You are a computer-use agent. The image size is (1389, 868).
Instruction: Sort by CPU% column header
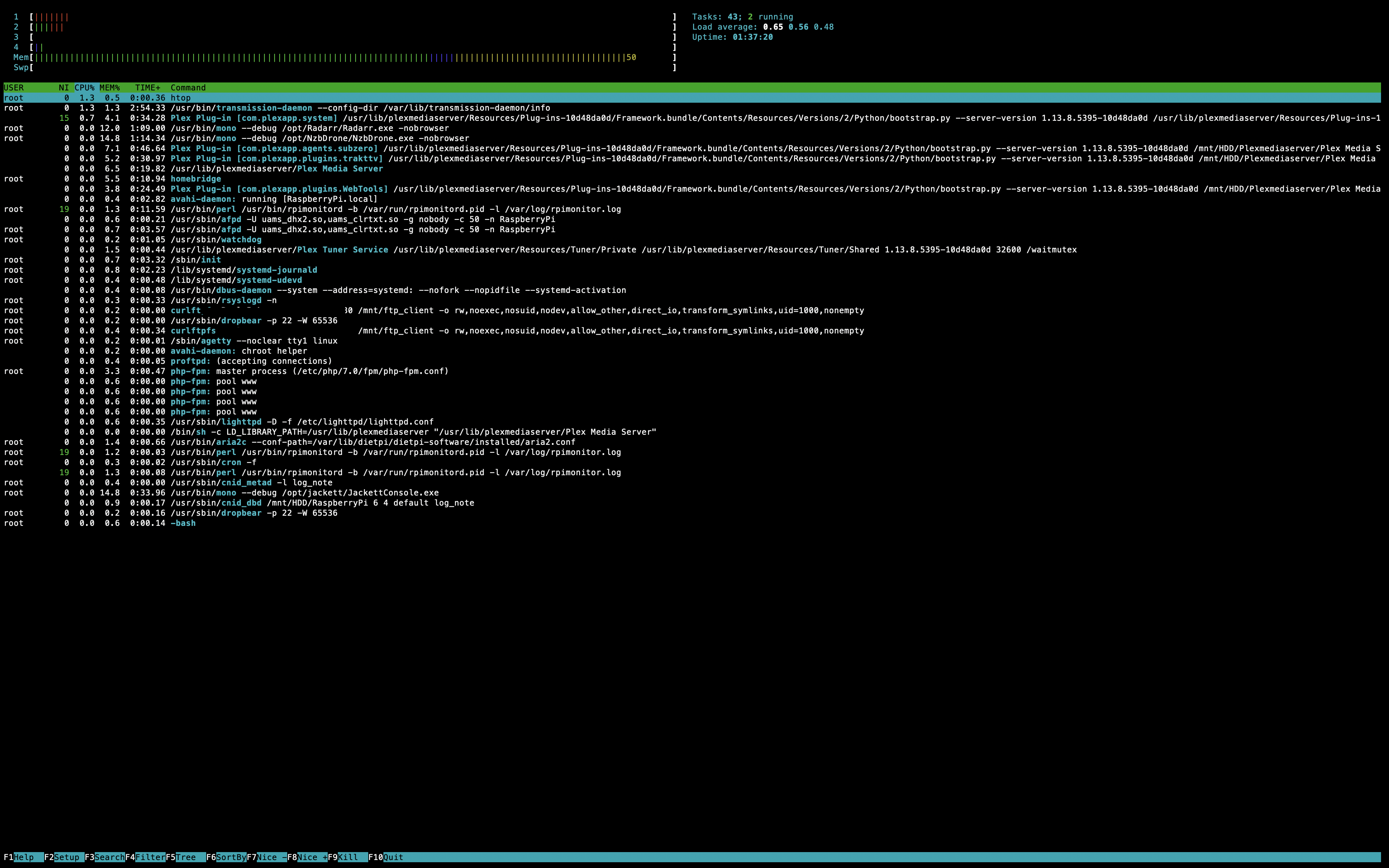(84, 88)
